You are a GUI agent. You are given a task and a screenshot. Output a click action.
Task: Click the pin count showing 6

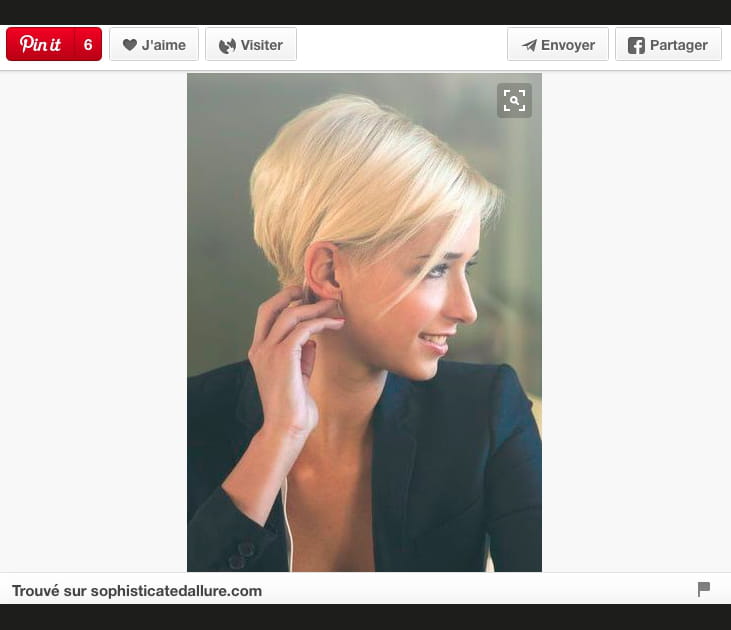point(88,45)
